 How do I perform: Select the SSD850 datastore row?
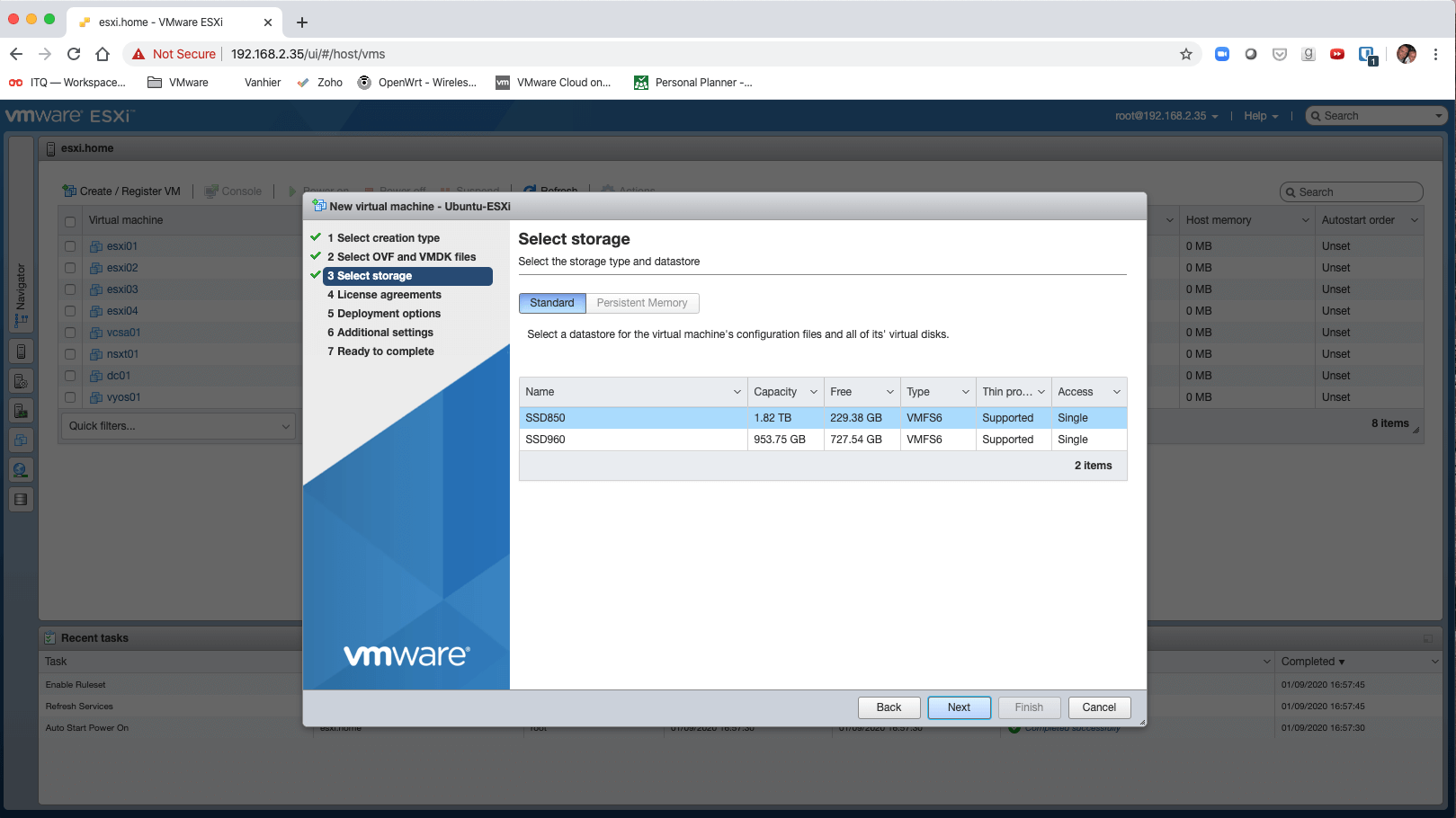[823, 418]
